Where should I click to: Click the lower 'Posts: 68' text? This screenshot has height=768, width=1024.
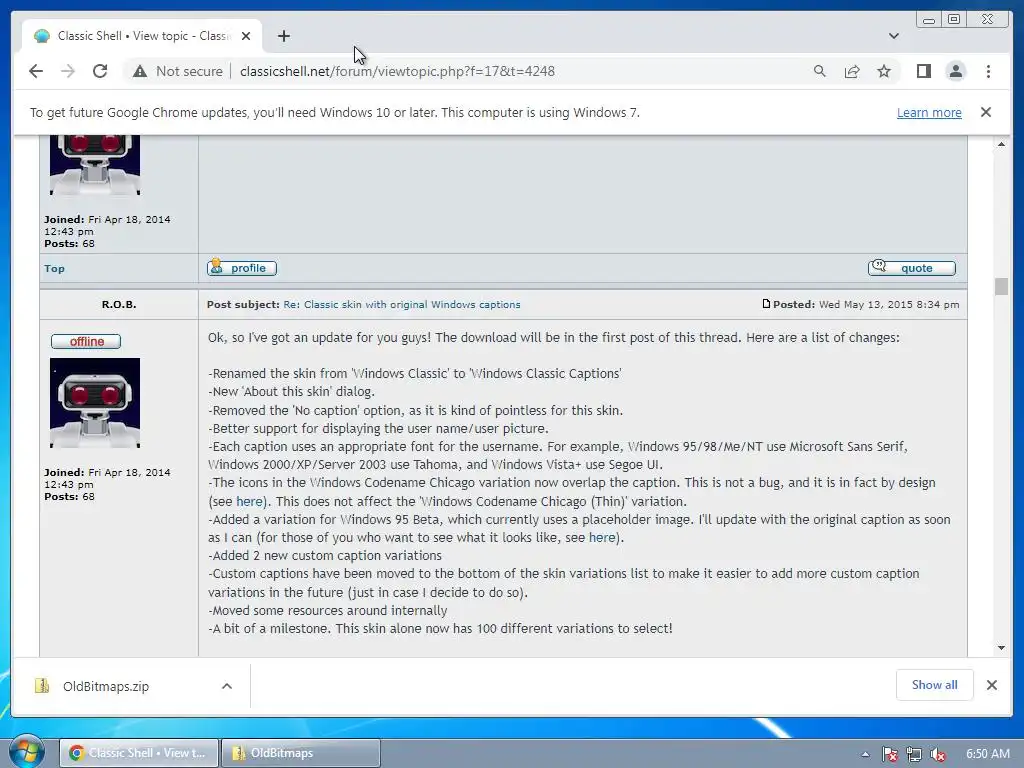(69, 496)
